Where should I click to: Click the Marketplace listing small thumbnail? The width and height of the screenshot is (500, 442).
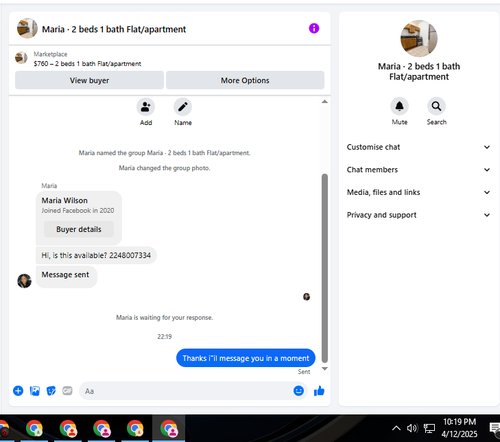(x=21, y=58)
